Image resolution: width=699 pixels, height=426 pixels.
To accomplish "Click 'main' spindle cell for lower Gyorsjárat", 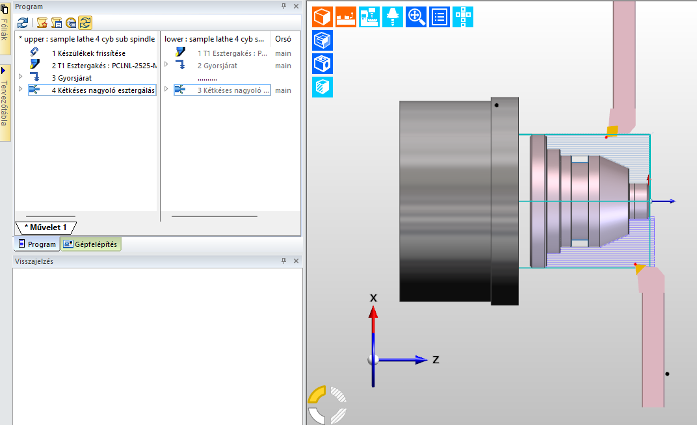I will [x=283, y=66].
